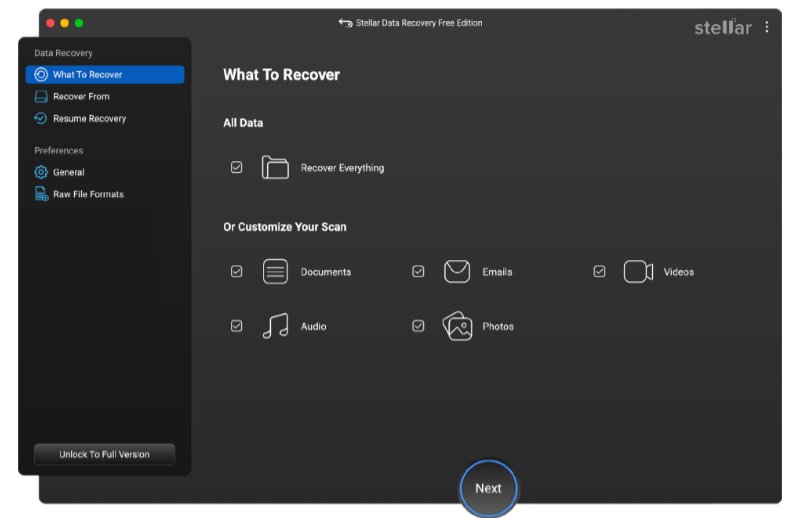
Task: Uncheck the Audio checkbox
Action: pos(237,326)
